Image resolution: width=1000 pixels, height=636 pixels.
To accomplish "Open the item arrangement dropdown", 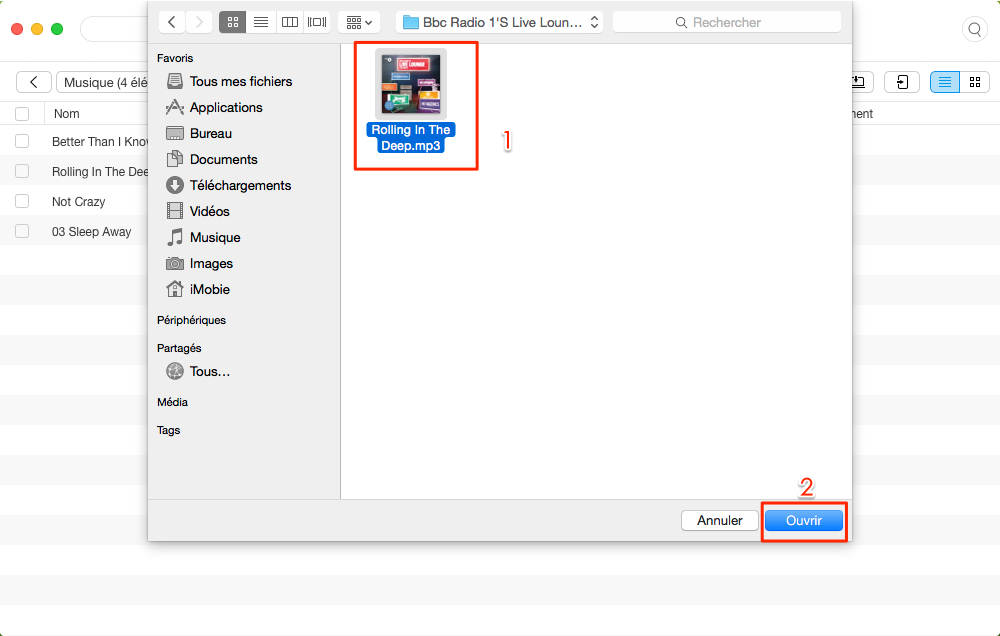I will tap(359, 22).
